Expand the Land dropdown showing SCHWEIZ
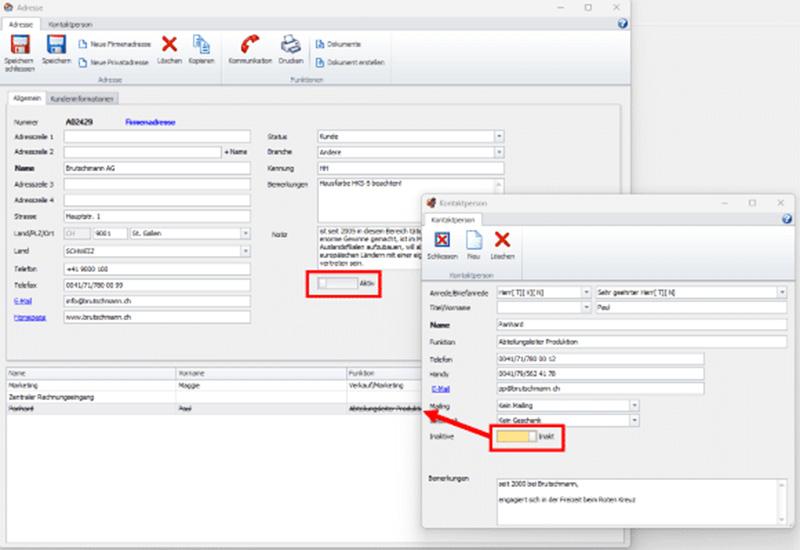 pyautogui.click(x=245, y=251)
